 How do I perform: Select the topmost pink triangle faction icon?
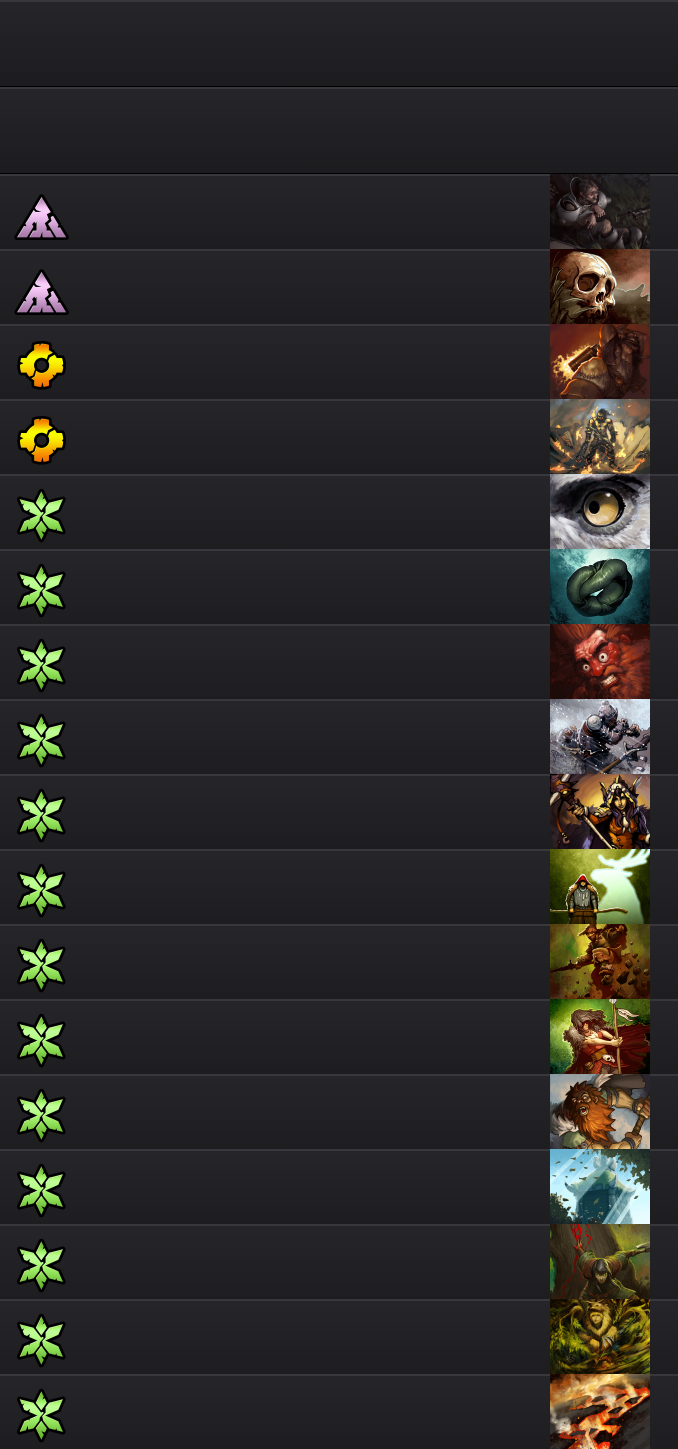click(42, 217)
